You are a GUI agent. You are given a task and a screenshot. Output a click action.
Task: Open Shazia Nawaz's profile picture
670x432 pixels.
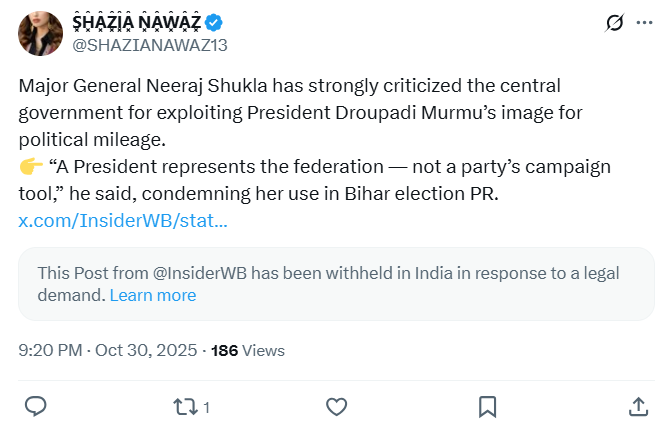coord(40,33)
